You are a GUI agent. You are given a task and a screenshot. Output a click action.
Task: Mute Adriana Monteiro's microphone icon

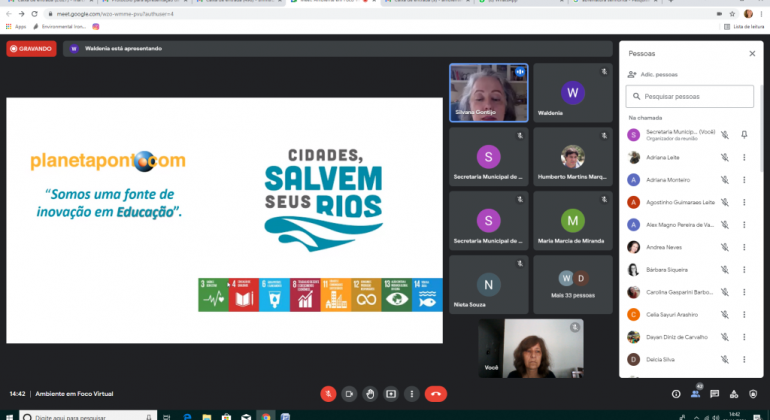click(725, 180)
